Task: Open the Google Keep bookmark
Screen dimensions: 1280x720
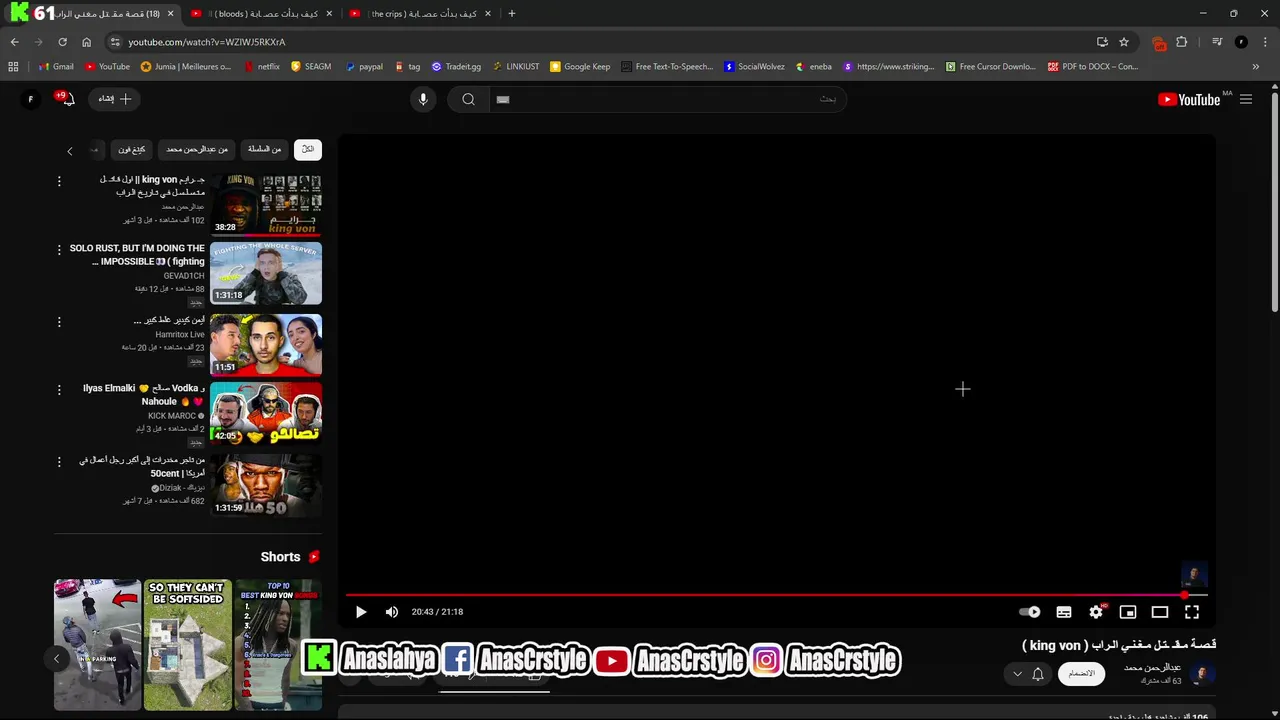Action: click(580, 67)
